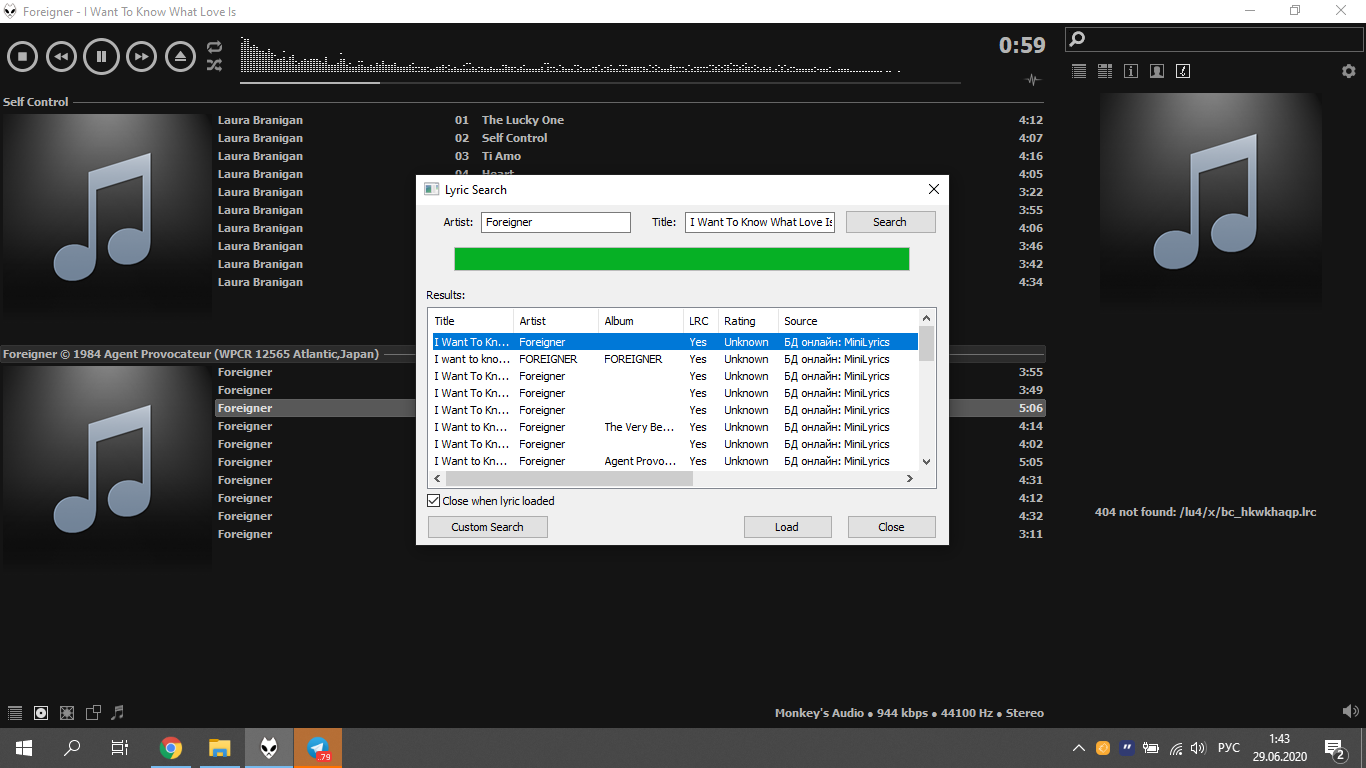1366x768 pixels.
Task: Stop playback with the stop button
Action: pos(22,56)
